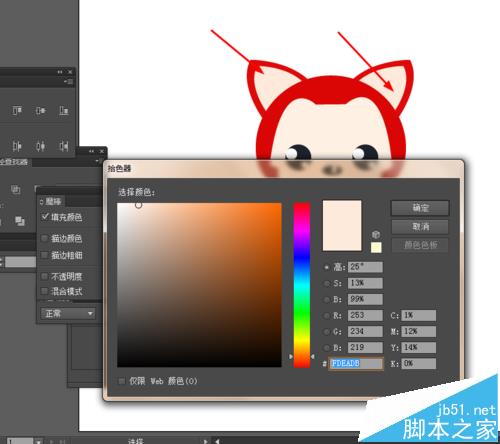Screen dimensions: 500x444
Task: Click the G field showing 234
Action: [x=365, y=331]
